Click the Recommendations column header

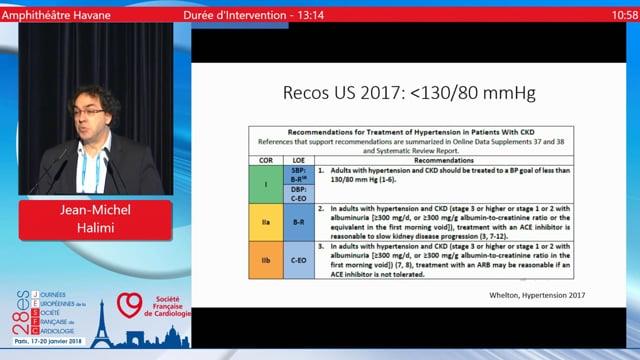[444, 160]
